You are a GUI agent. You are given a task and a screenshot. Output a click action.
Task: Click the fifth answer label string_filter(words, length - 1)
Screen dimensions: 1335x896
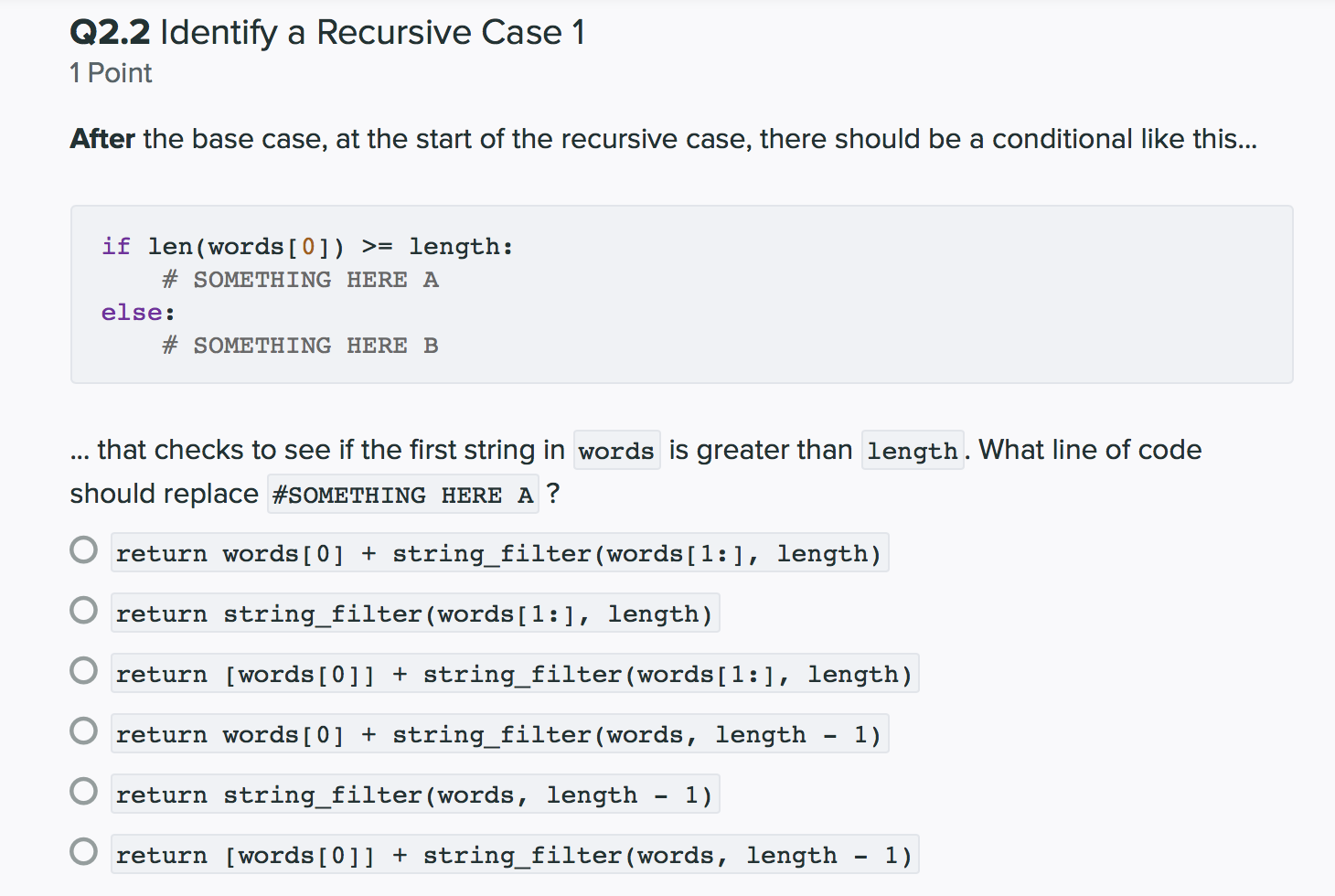(415, 795)
